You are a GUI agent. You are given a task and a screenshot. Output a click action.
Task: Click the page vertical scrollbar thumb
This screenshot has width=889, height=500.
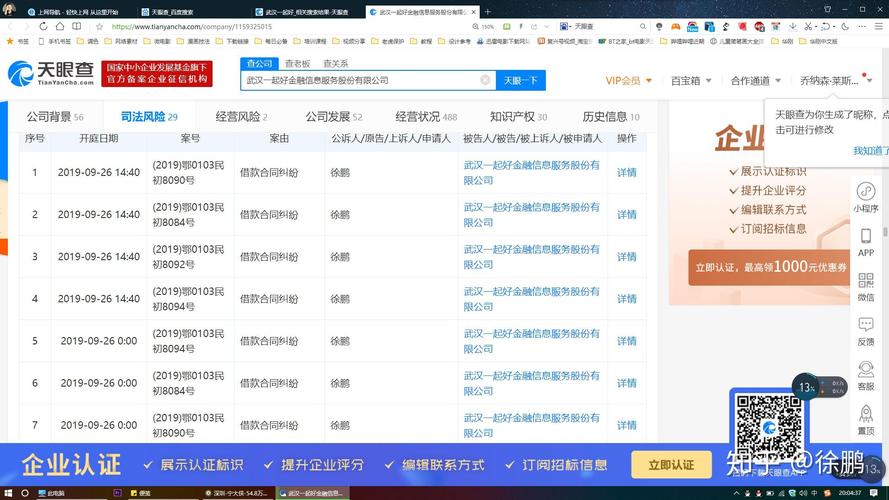(x=885, y=232)
